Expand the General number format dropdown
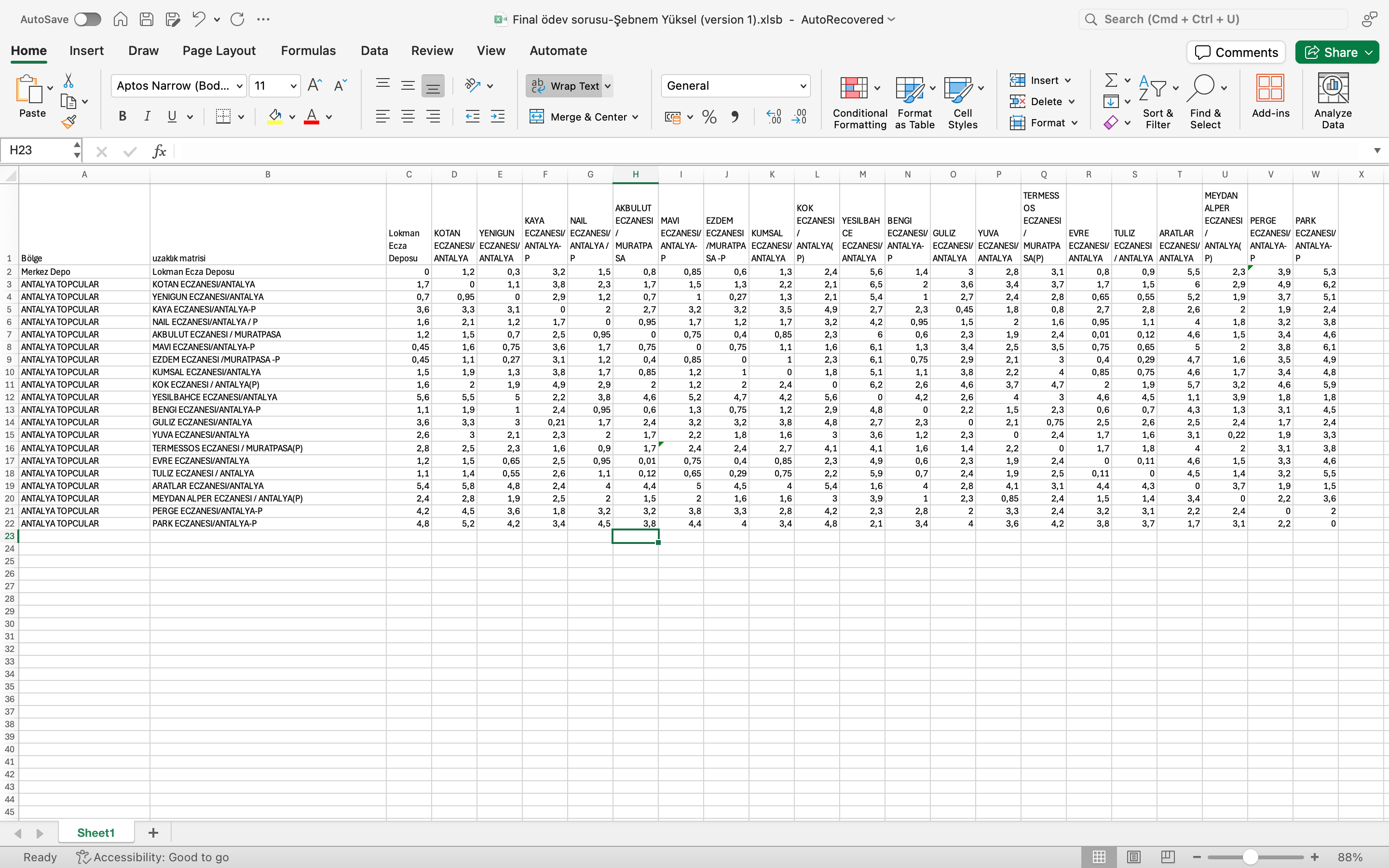Image resolution: width=1389 pixels, height=868 pixels. [x=803, y=86]
